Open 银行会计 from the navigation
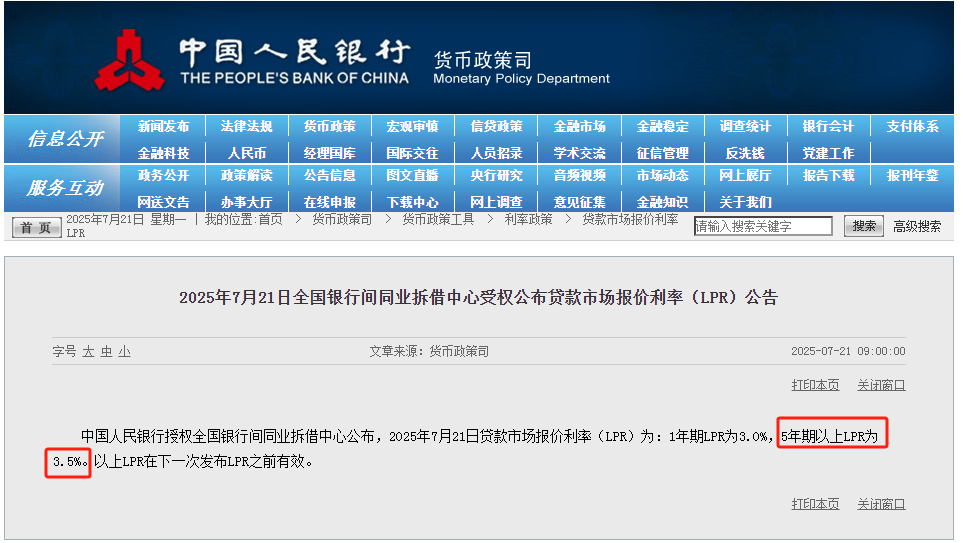The height and width of the screenshot is (543, 963). pyautogui.click(x=828, y=127)
